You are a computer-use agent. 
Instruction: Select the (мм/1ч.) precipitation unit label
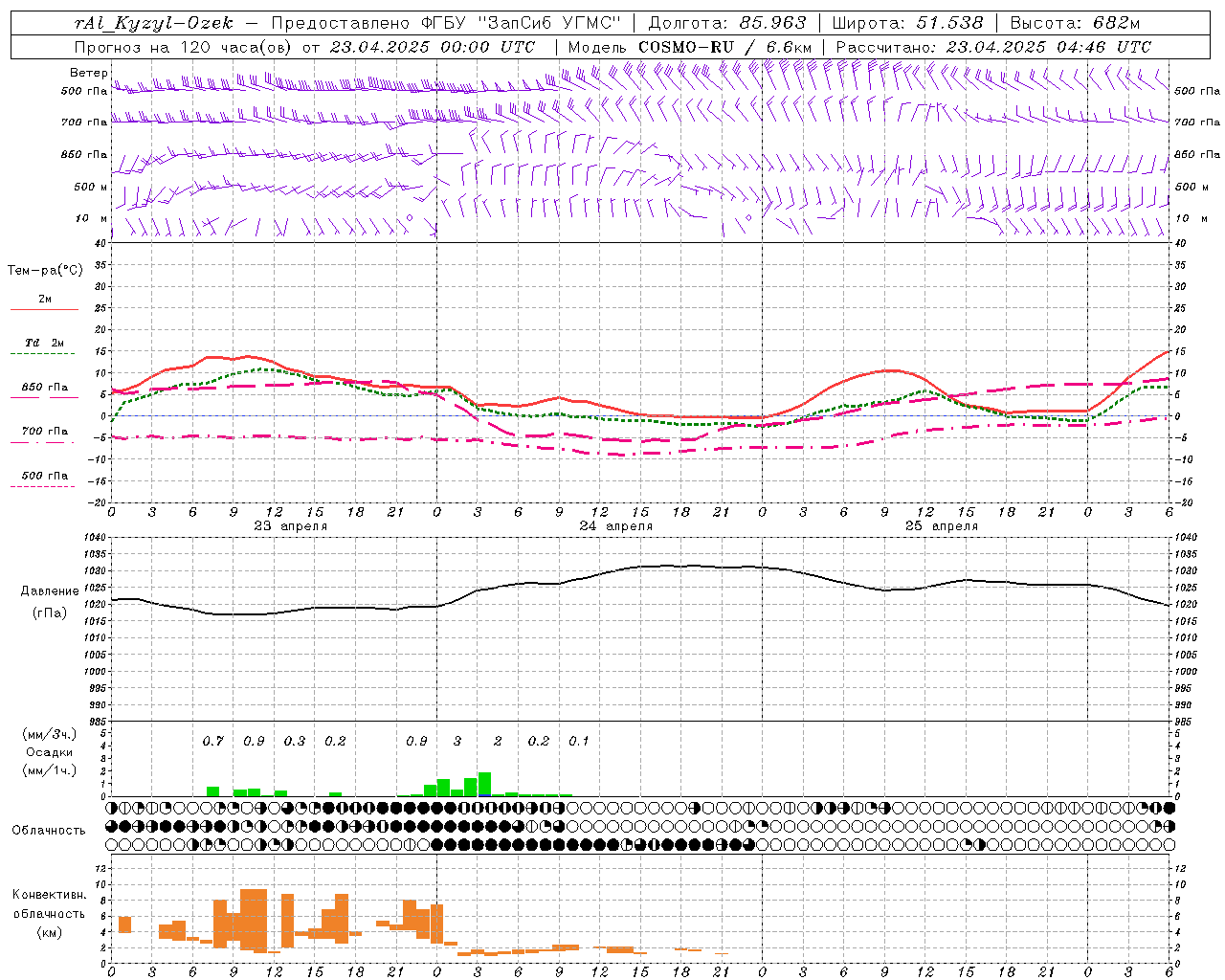coord(49,770)
